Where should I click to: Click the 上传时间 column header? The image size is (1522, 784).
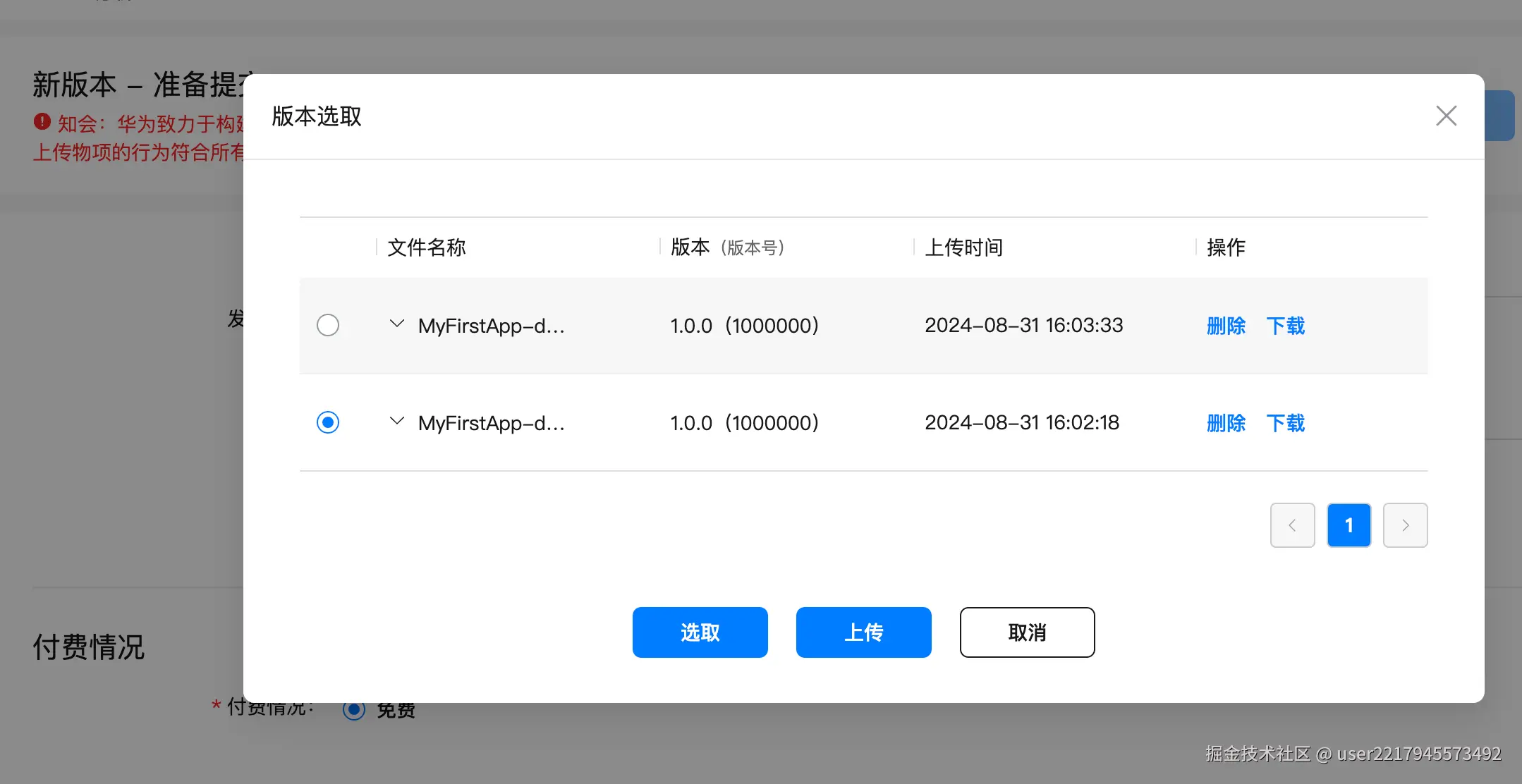tap(963, 247)
